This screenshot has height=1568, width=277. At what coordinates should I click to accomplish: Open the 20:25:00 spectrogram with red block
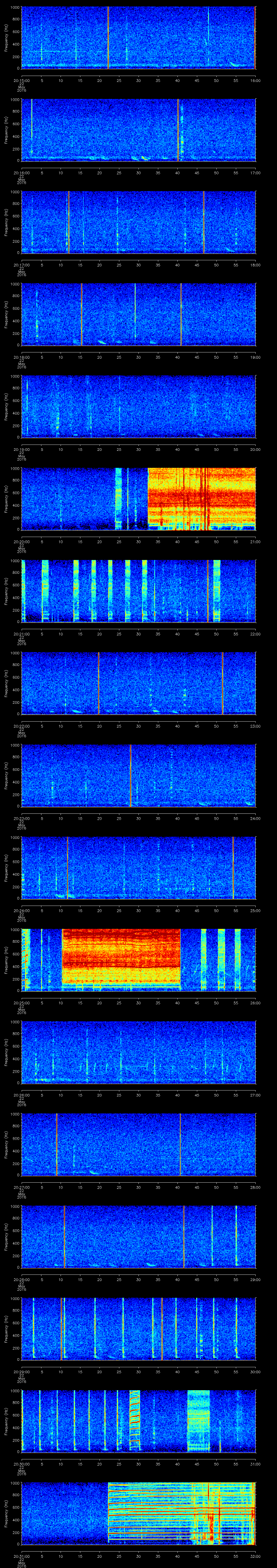[138, 960]
